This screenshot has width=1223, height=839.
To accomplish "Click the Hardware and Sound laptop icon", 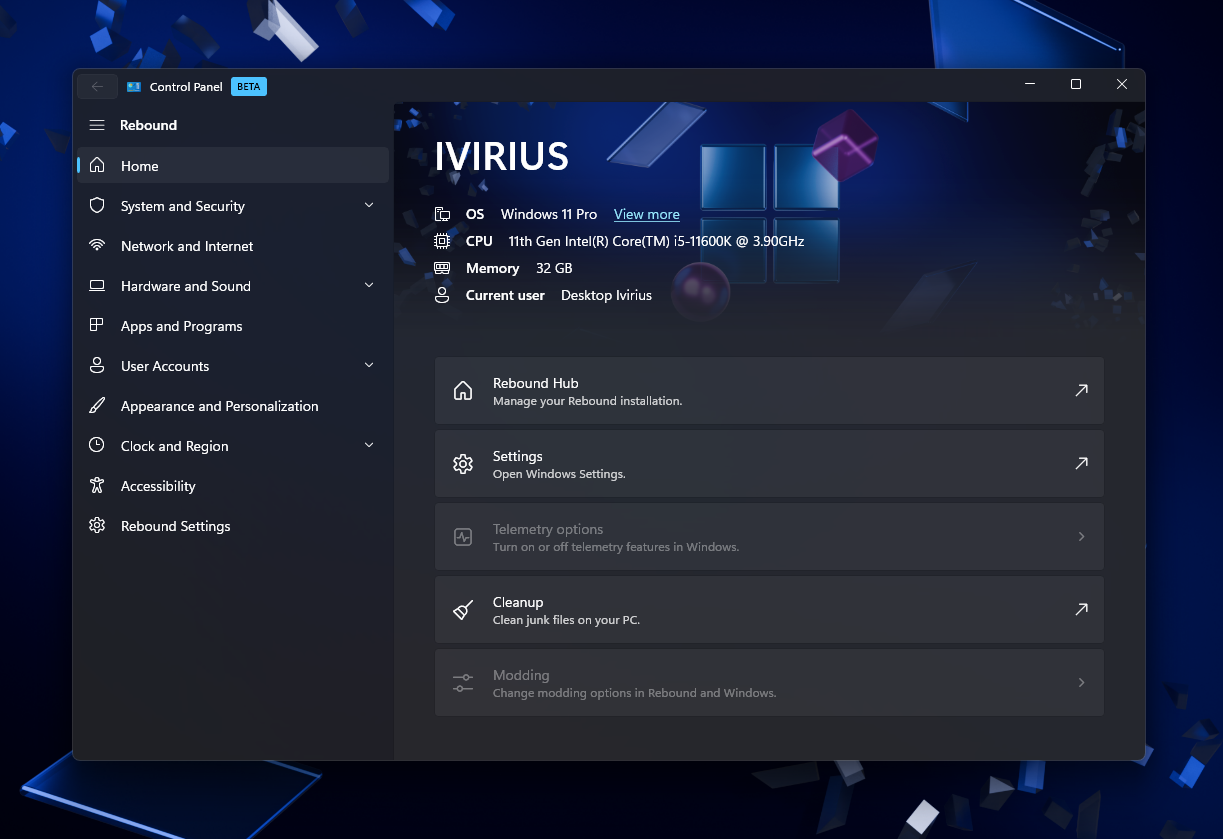I will click(97, 286).
